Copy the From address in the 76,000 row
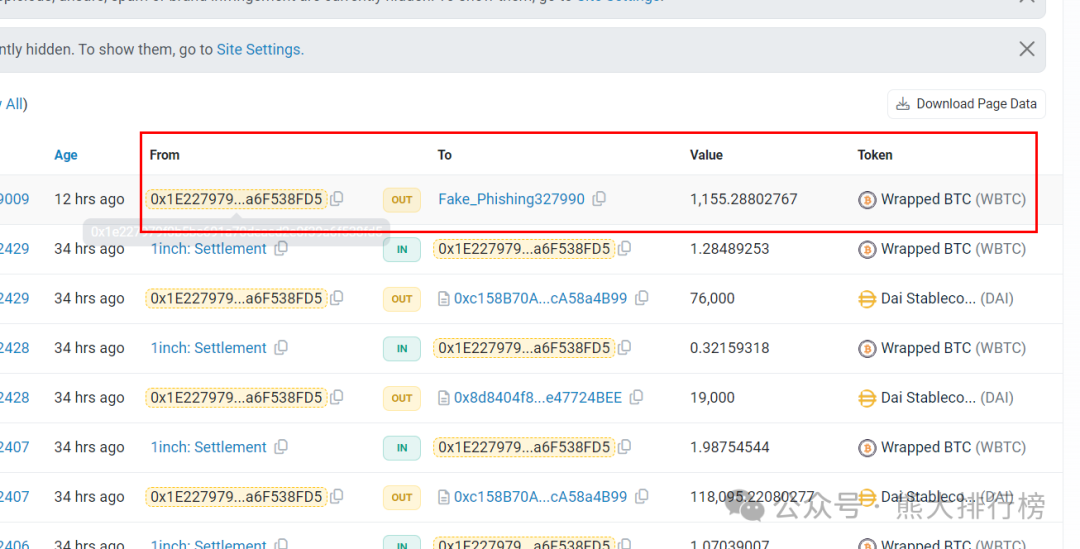 (x=337, y=298)
